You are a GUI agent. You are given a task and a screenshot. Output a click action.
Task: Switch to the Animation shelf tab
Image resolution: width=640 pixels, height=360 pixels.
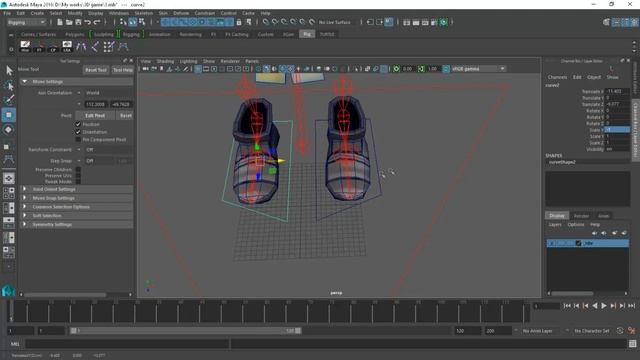click(160, 34)
